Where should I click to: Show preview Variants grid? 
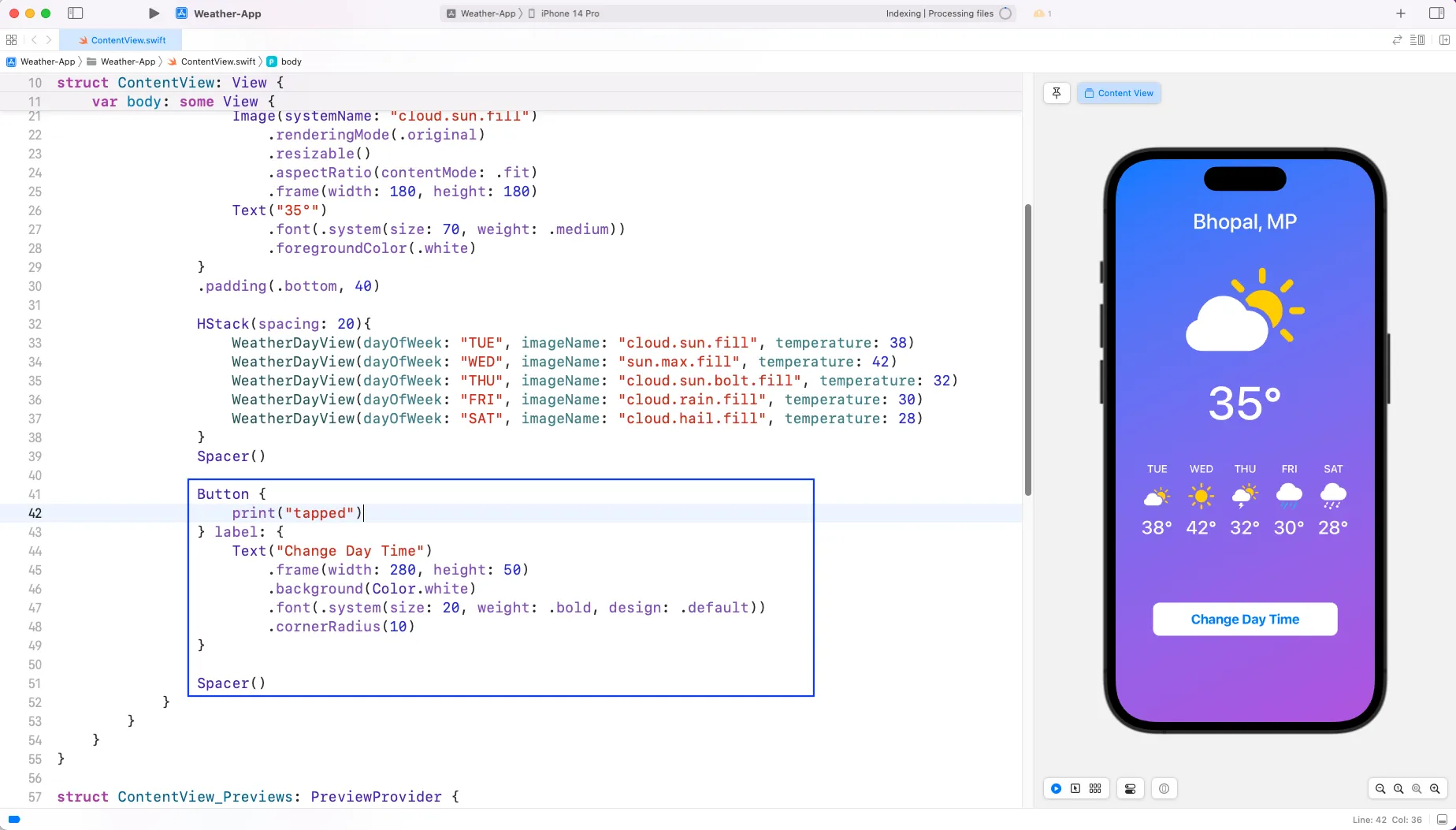click(x=1095, y=788)
